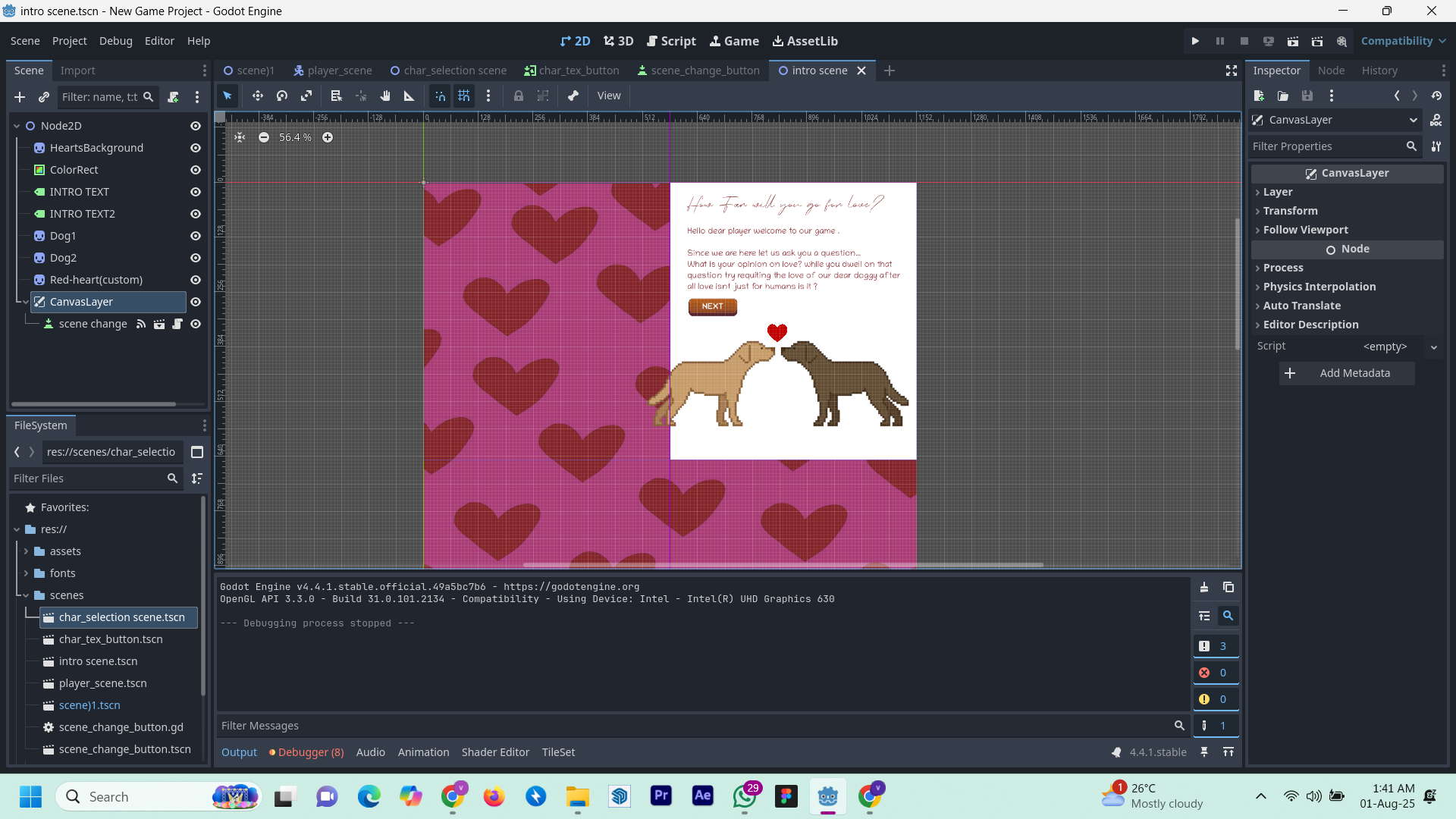Activate the Move Mode tool
1456x819 pixels.
pyautogui.click(x=258, y=96)
